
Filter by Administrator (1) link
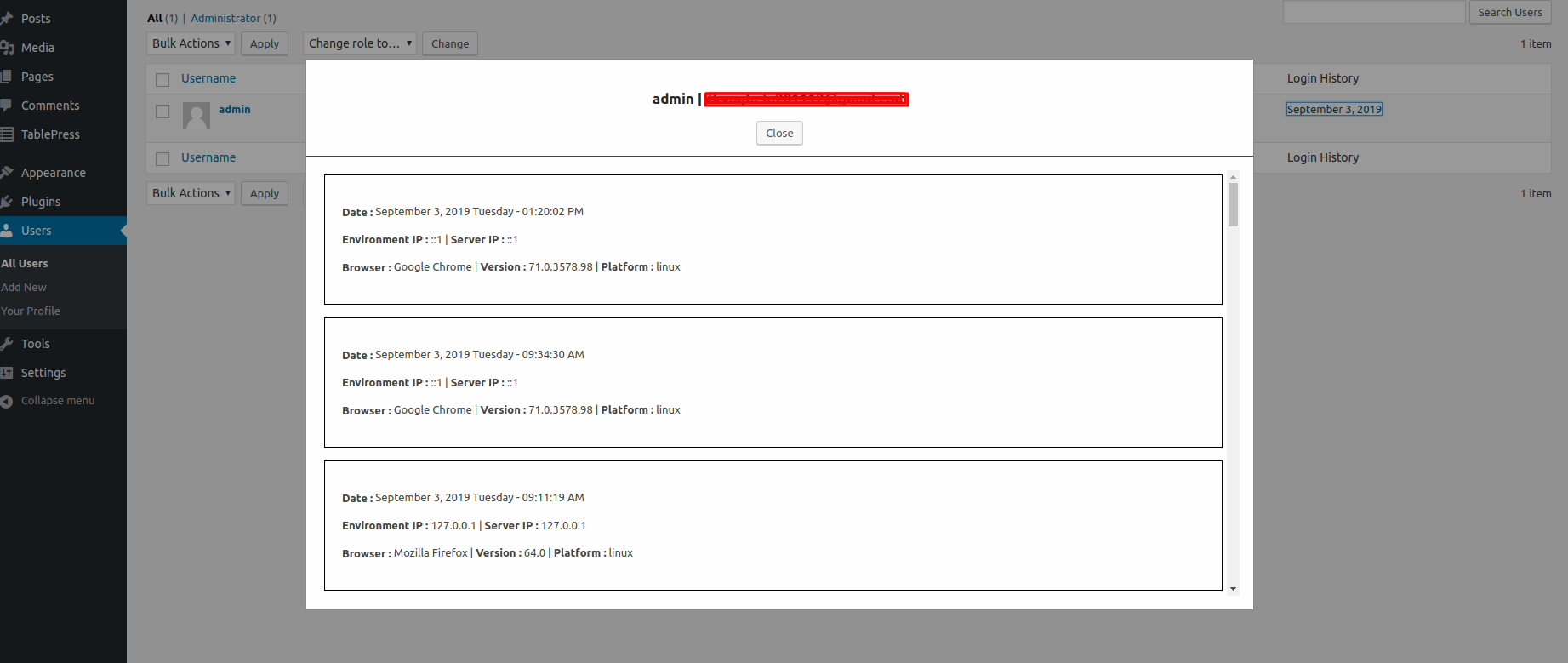coord(233,18)
